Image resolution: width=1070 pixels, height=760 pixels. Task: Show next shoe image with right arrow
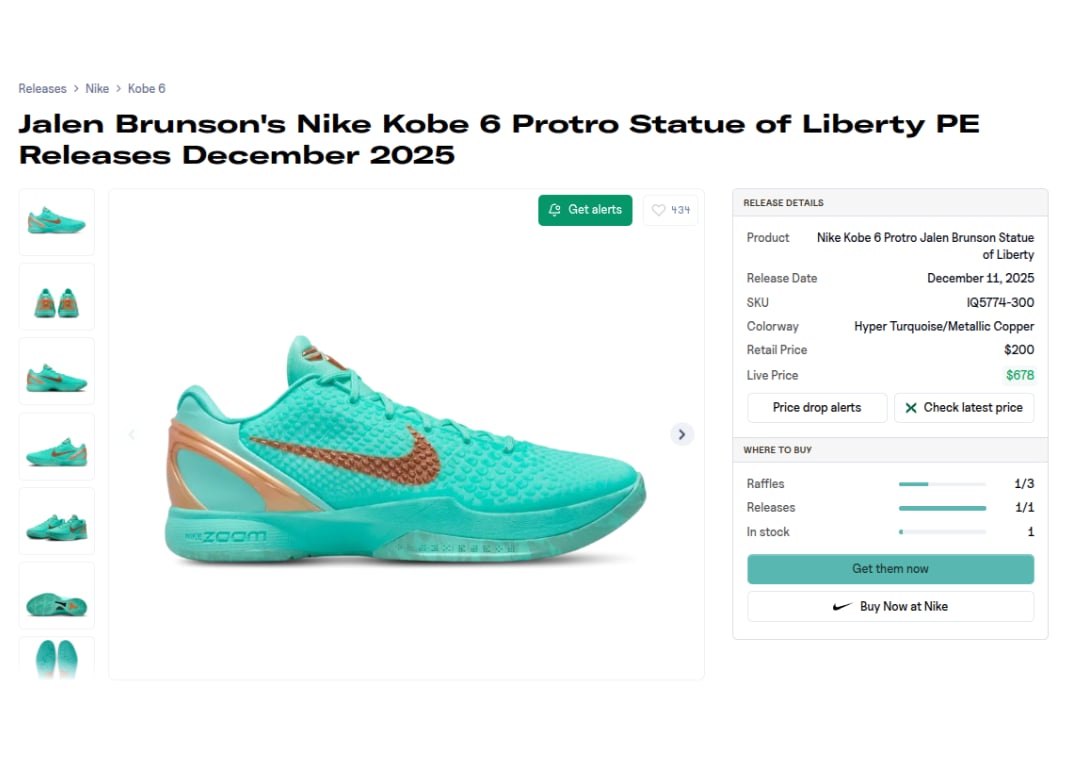(x=682, y=434)
